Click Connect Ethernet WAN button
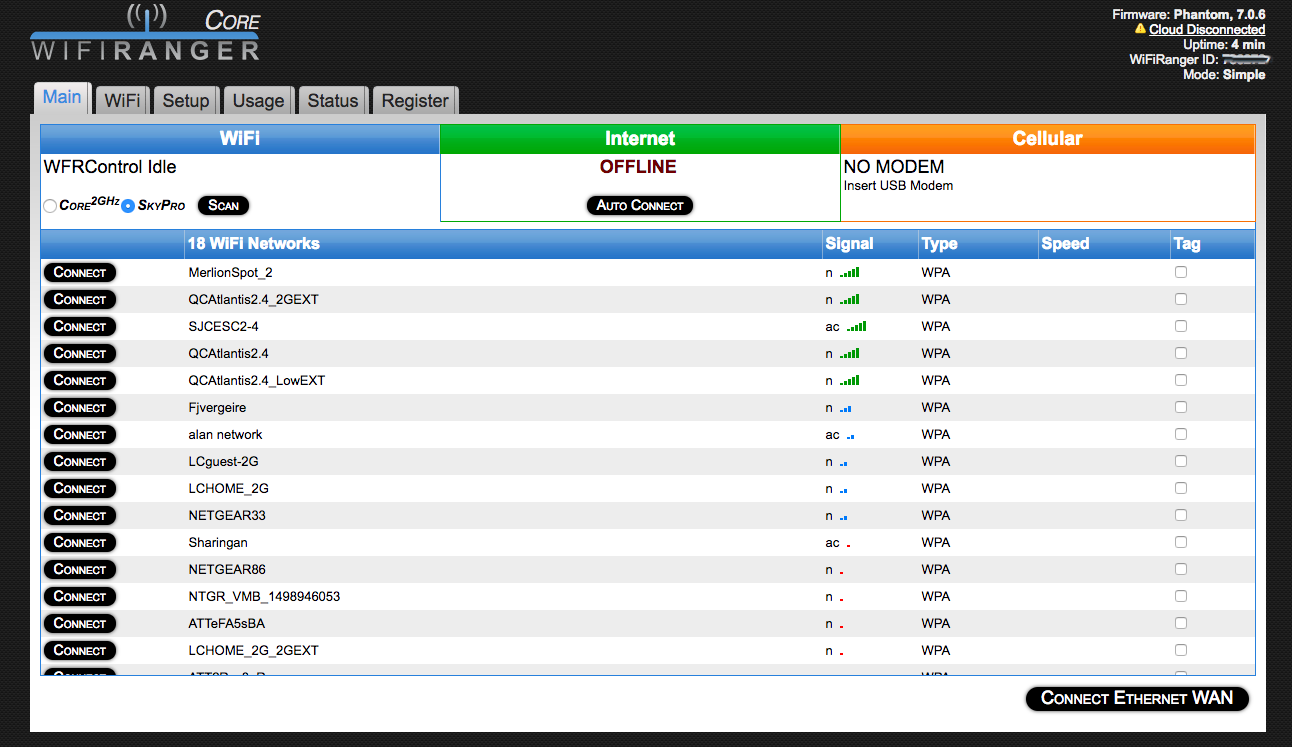Screen dimensions: 1292x747 1137,698
